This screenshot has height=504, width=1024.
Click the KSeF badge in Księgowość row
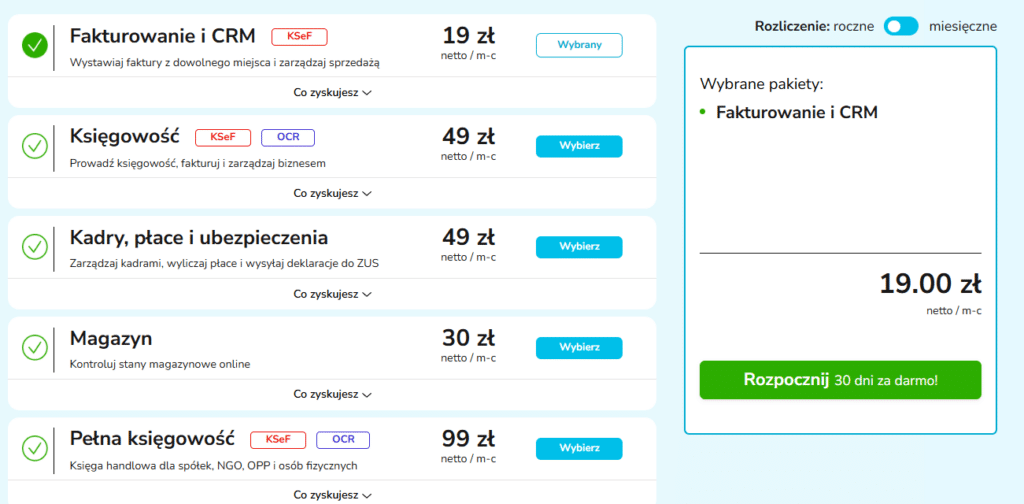coord(222,137)
